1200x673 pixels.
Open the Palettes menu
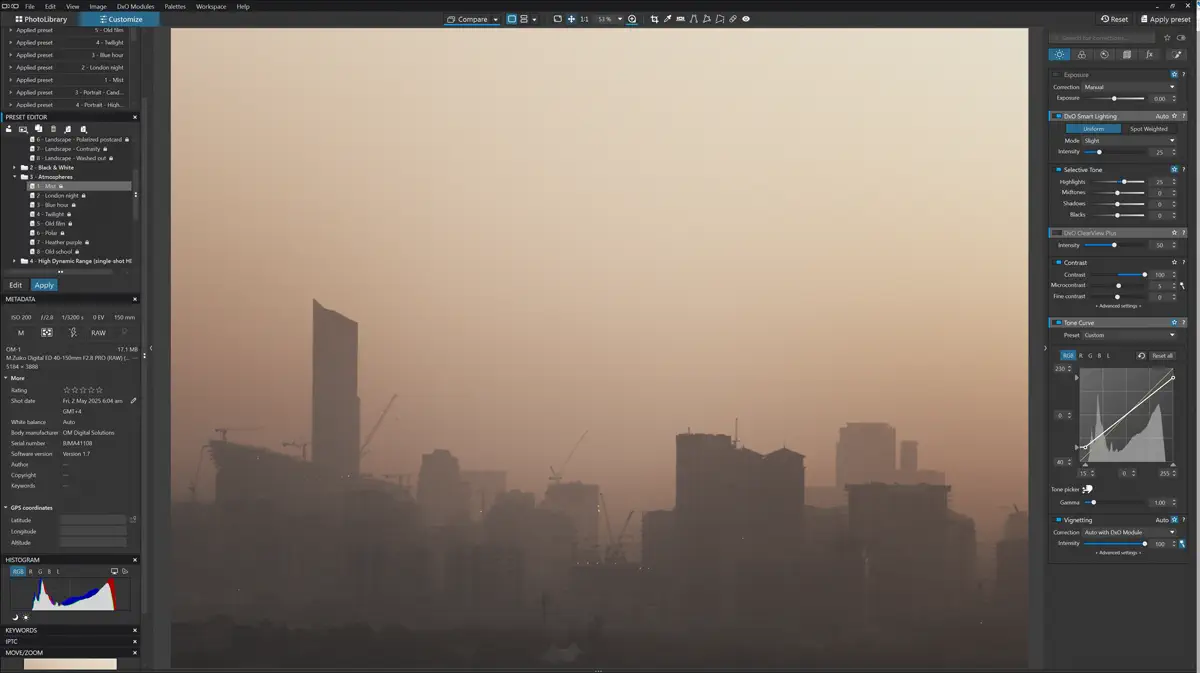click(175, 6)
